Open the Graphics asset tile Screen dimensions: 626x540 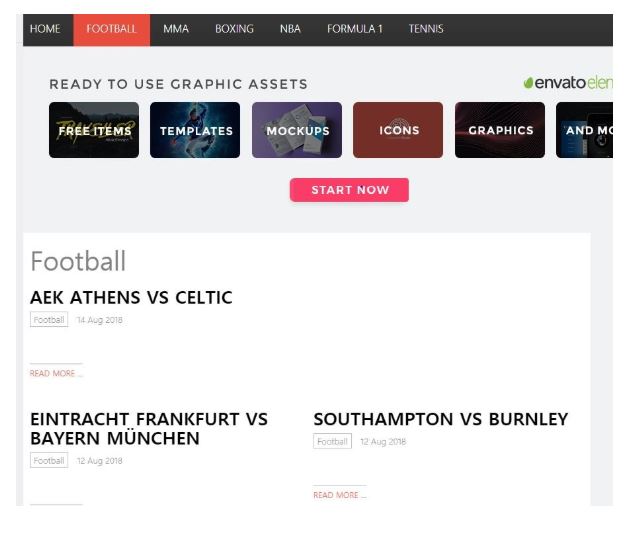[x=500, y=130]
